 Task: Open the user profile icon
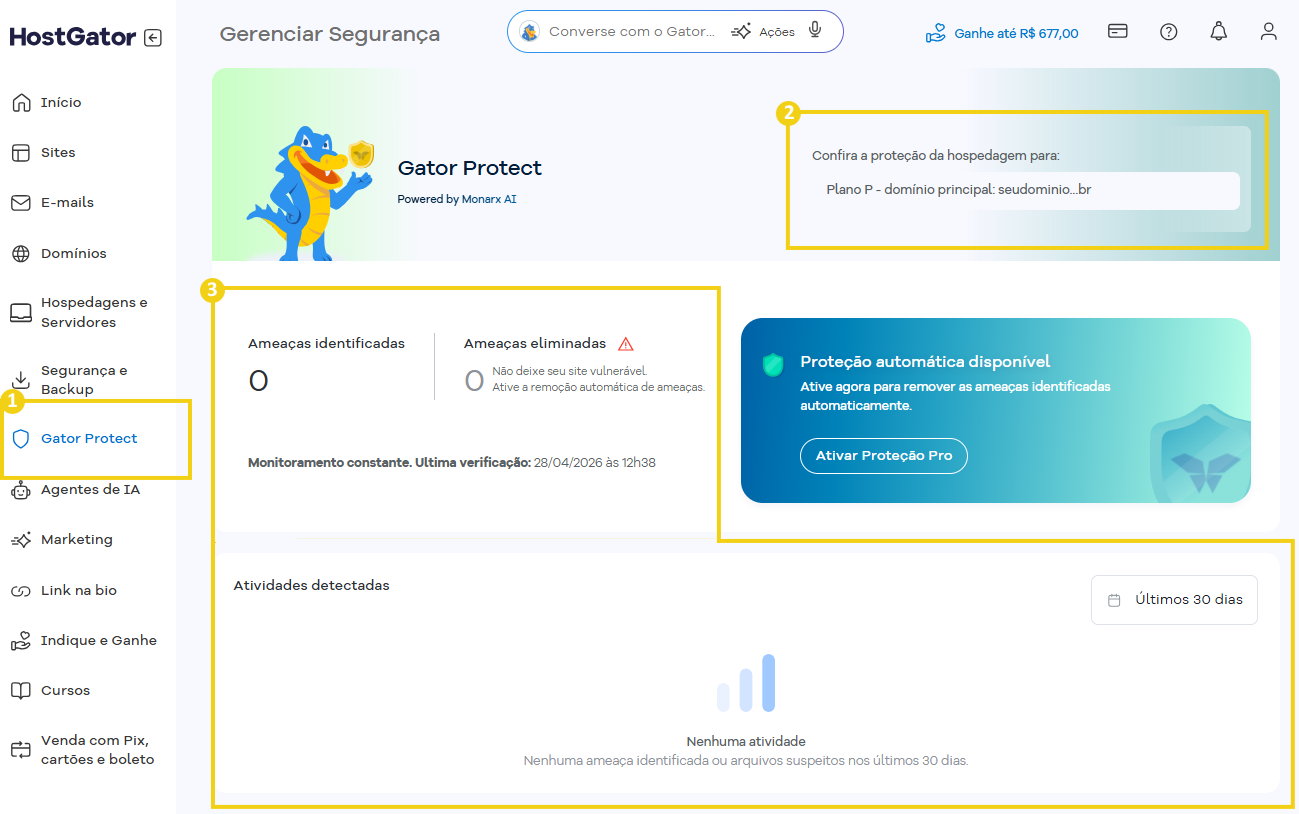(1268, 31)
